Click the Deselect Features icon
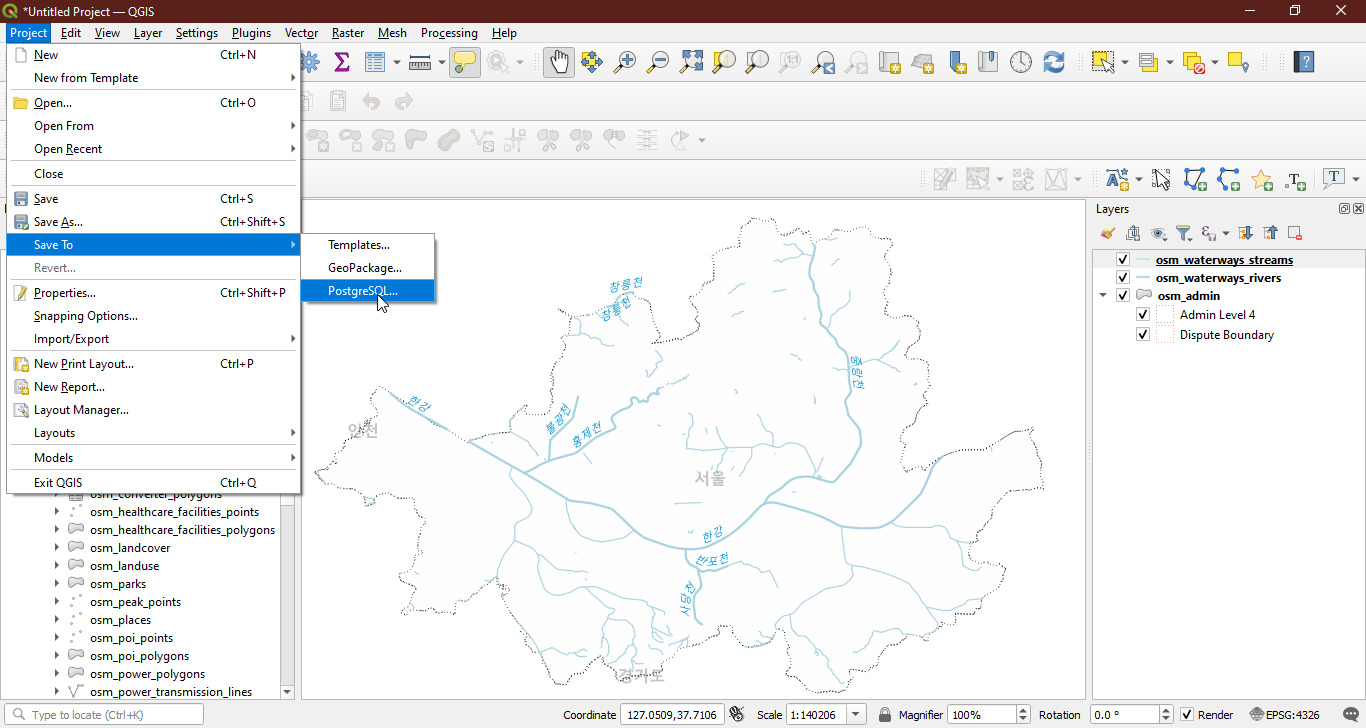The image size is (1366, 728). 1194,62
